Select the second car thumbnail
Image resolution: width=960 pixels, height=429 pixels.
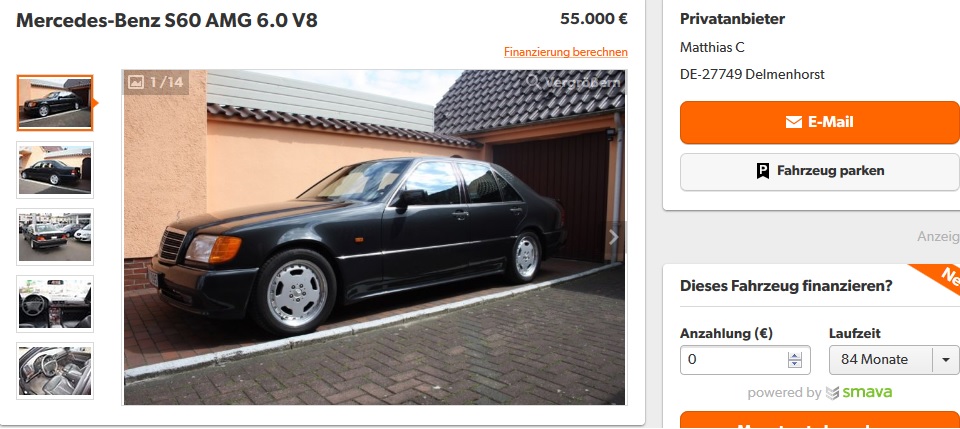click(55, 170)
